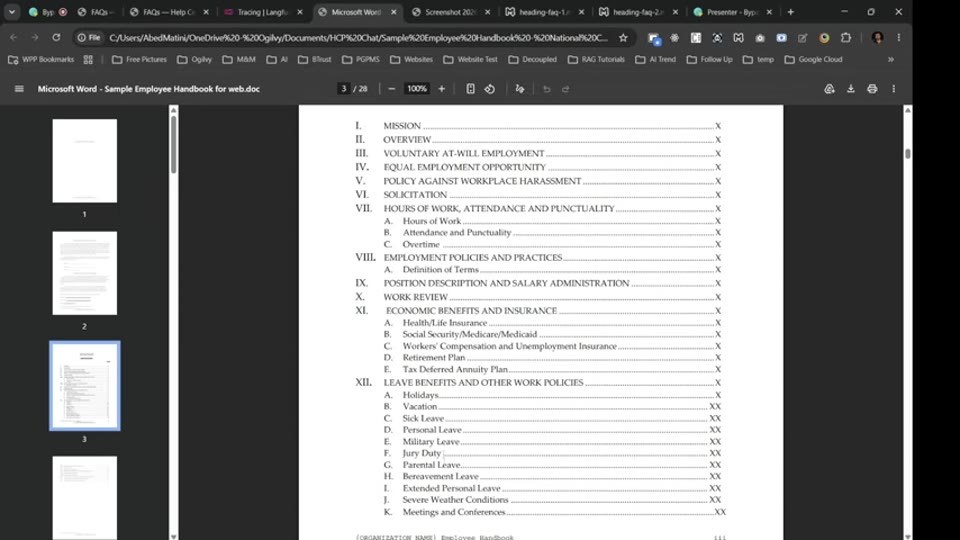960x540 pixels.
Task: Open the Follow Up bookmark folder
Action: 710,59
